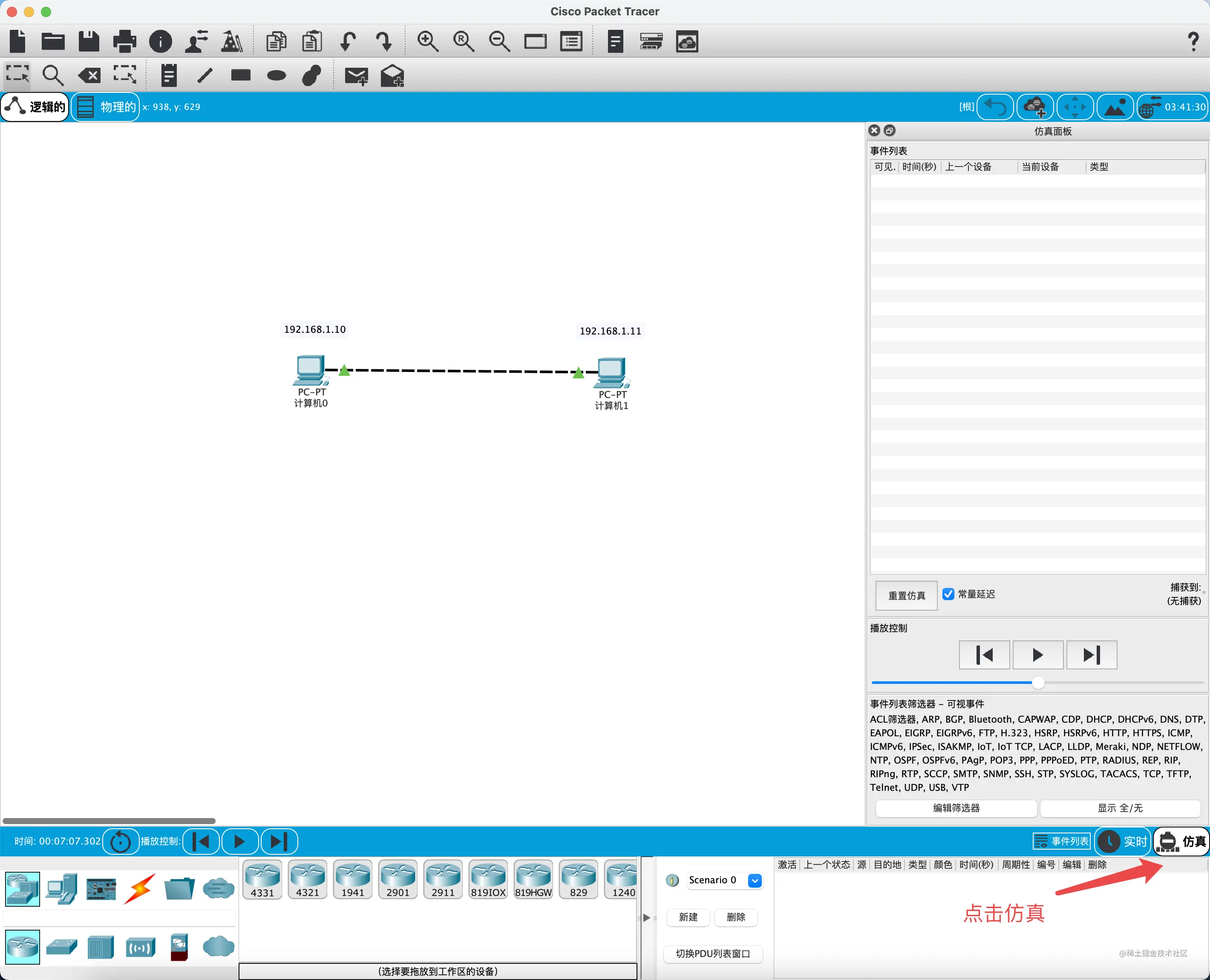Reset the zoom level

(x=464, y=41)
